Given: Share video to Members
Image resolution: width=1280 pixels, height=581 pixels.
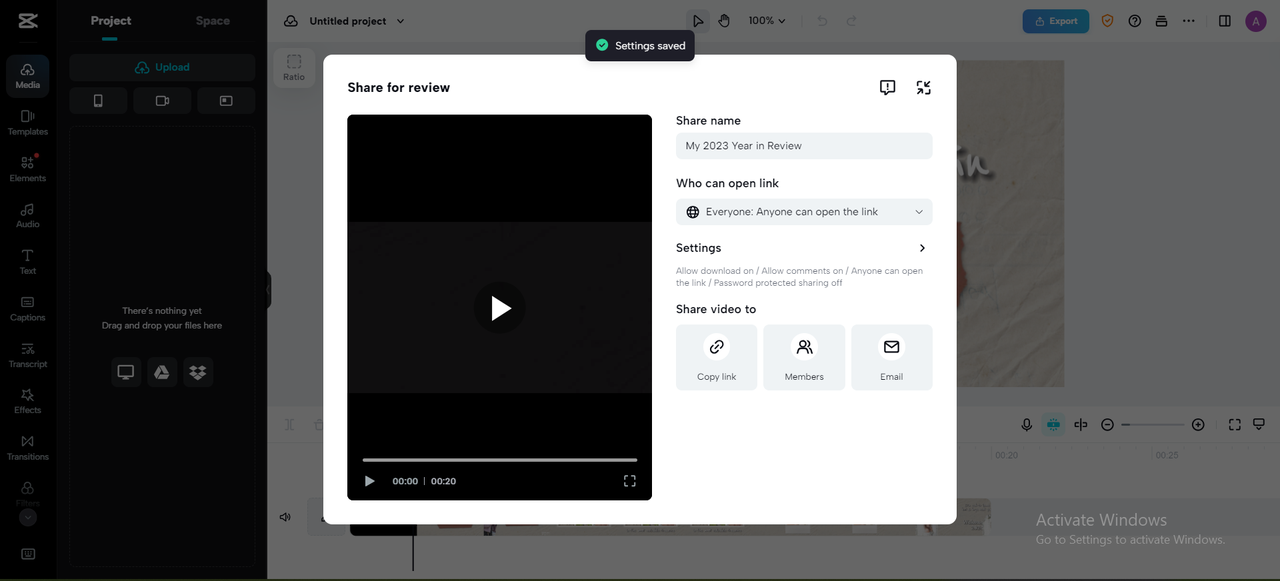Looking at the screenshot, I should coord(804,357).
